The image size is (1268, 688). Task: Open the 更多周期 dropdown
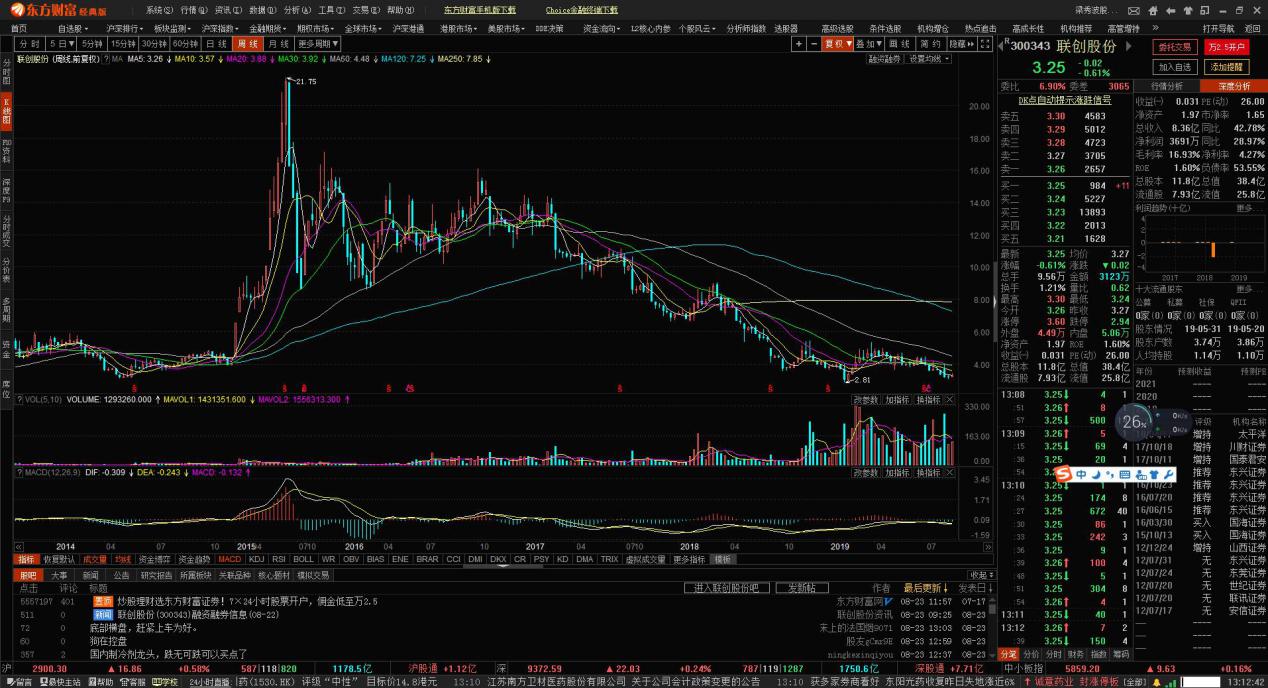(319, 44)
